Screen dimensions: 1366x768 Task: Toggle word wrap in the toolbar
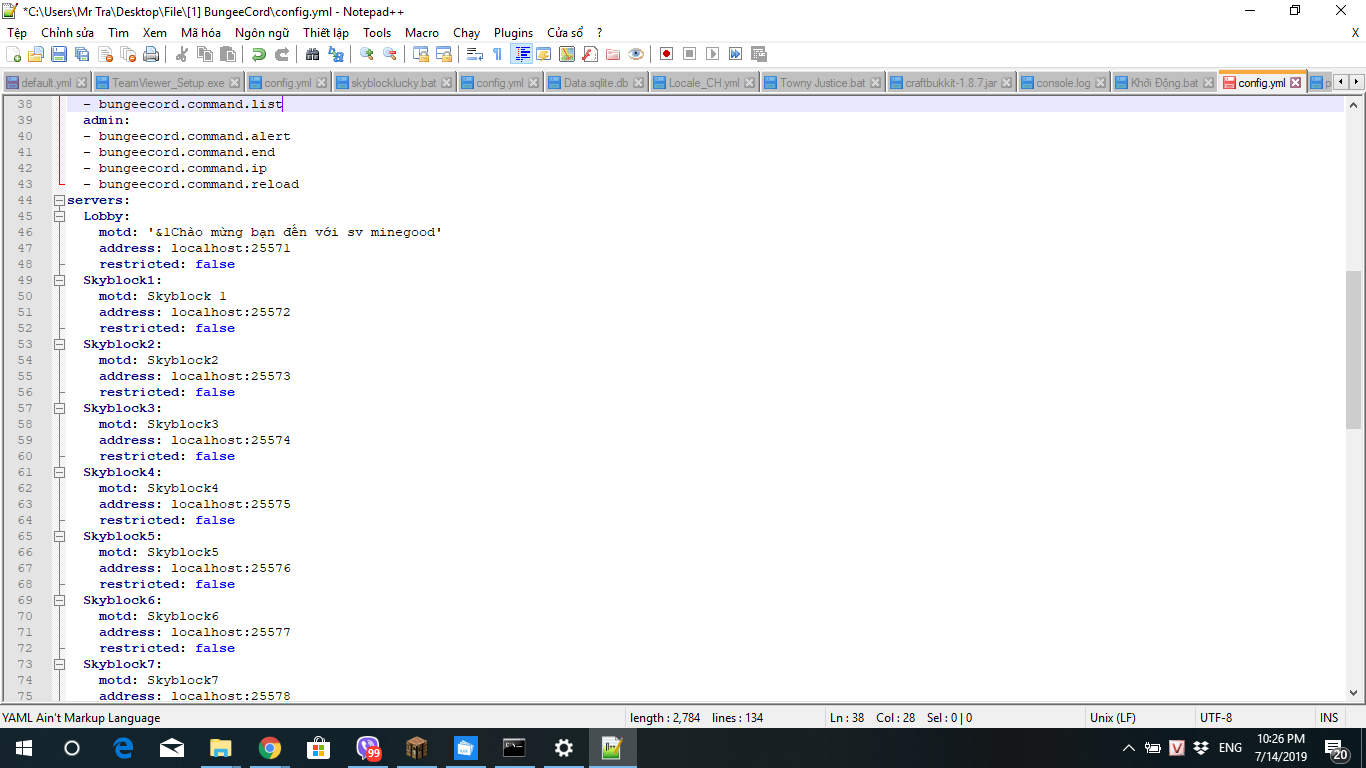(475, 54)
